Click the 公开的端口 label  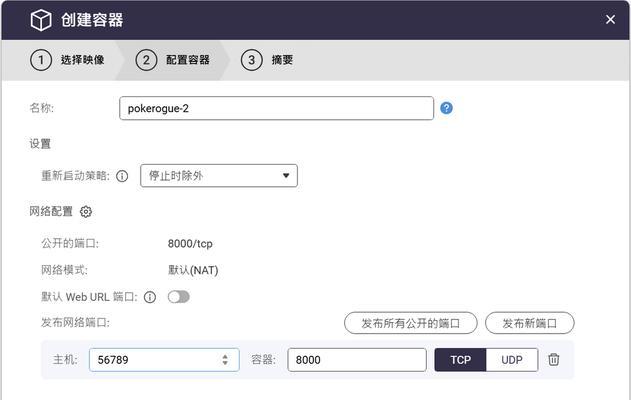point(70,243)
